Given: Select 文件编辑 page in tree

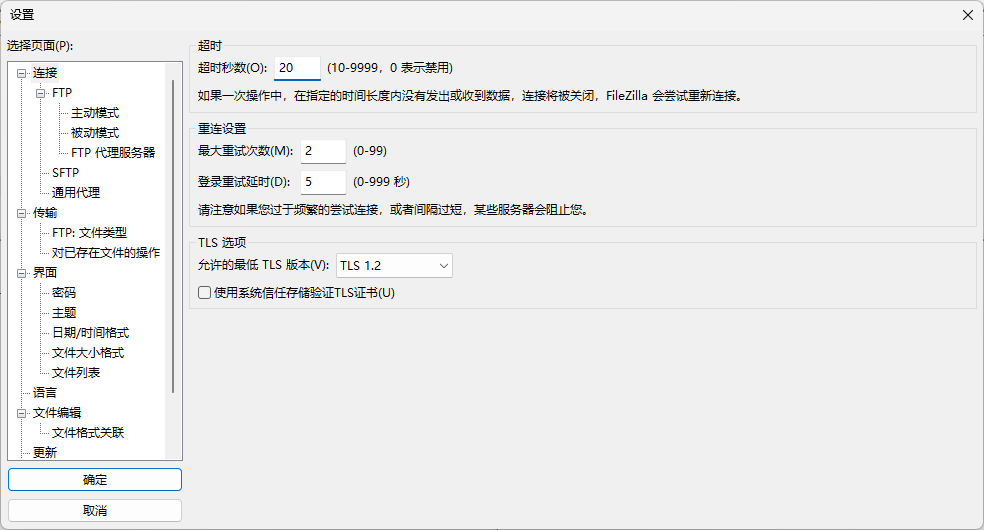Looking at the screenshot, I should [57, 413].
